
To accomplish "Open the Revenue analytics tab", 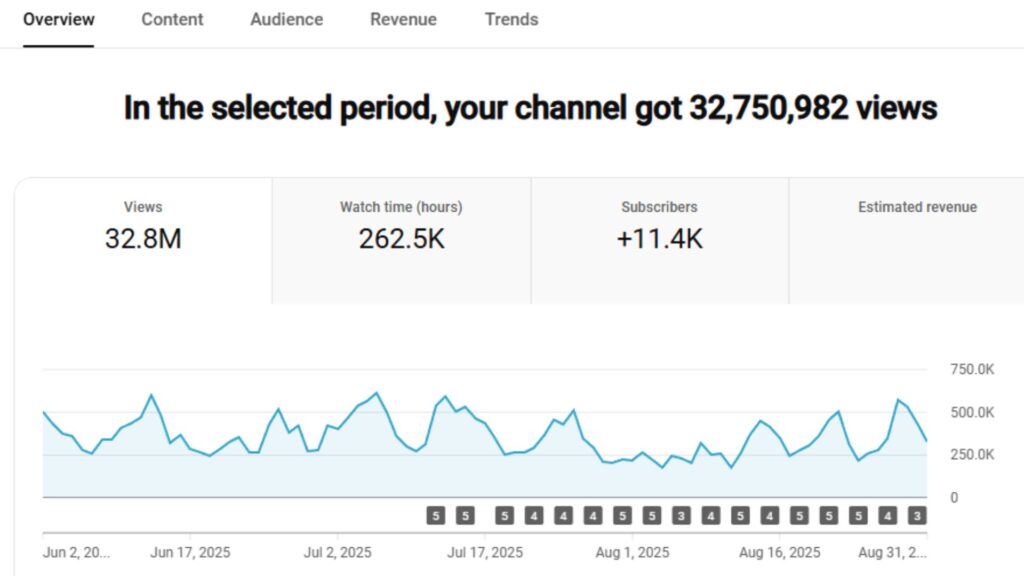I will pyautogui.click(x=403, y=19).
